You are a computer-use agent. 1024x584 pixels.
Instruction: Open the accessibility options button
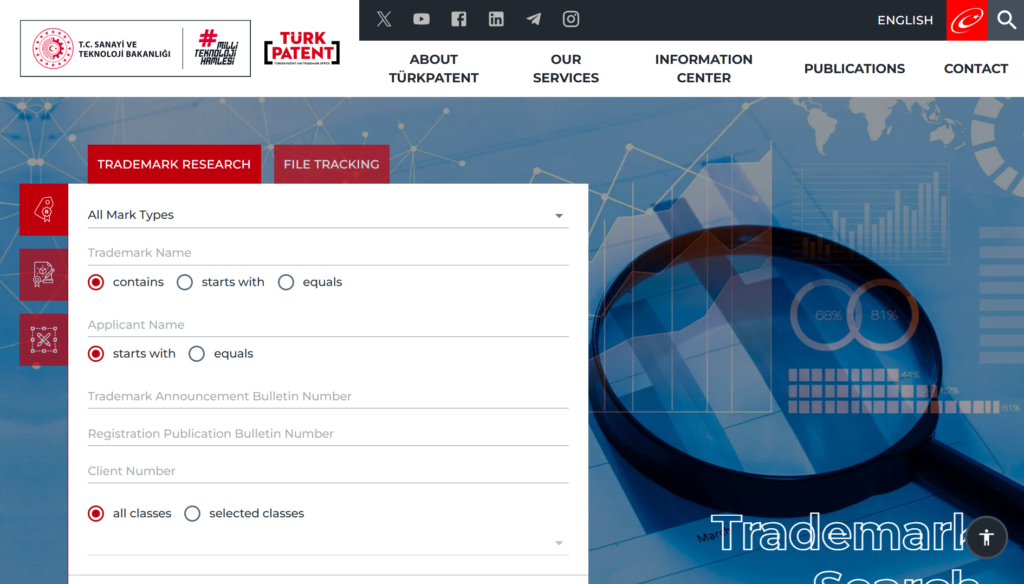point(987,537)
